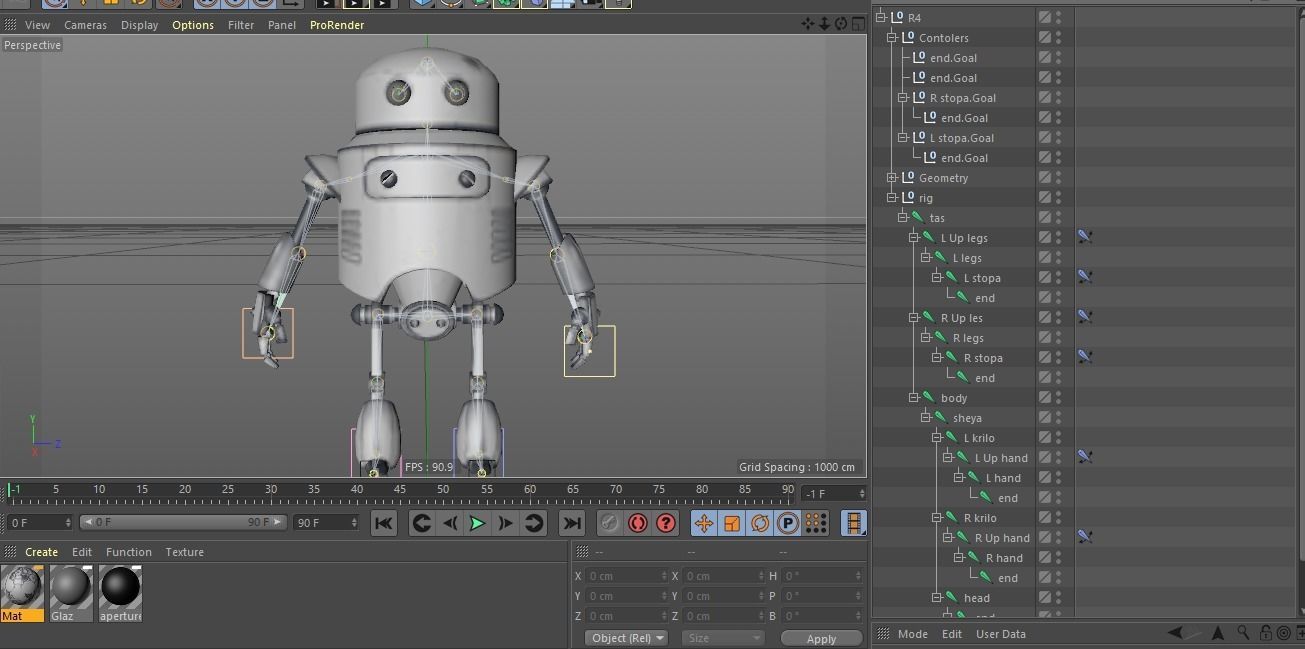Screen dimensions: 1305x649
Task: Collapse the tas joint
Action: [903, 217]
